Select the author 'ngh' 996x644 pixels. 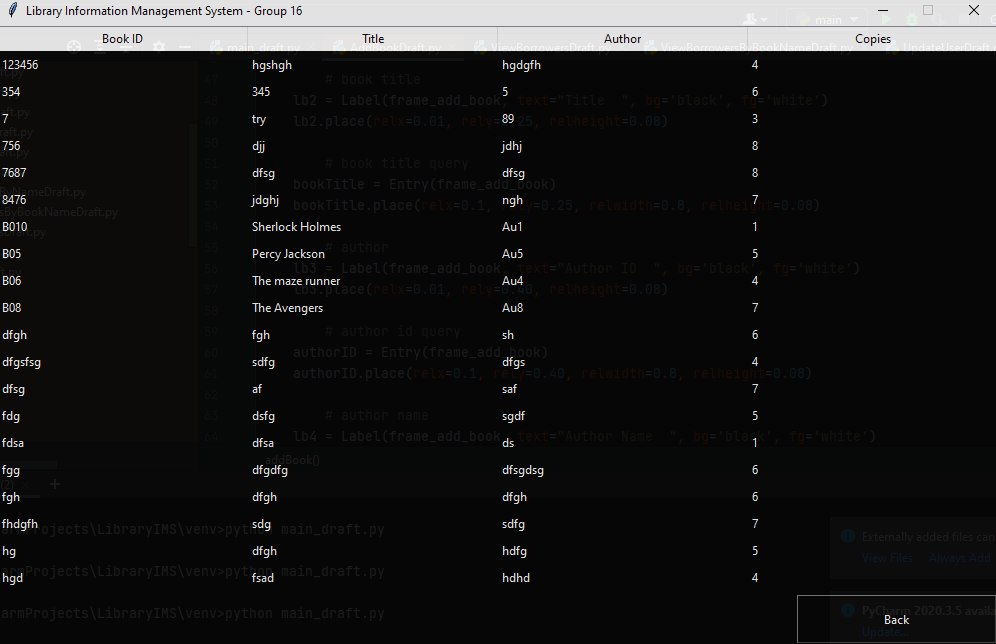click(x=513, y=200)
